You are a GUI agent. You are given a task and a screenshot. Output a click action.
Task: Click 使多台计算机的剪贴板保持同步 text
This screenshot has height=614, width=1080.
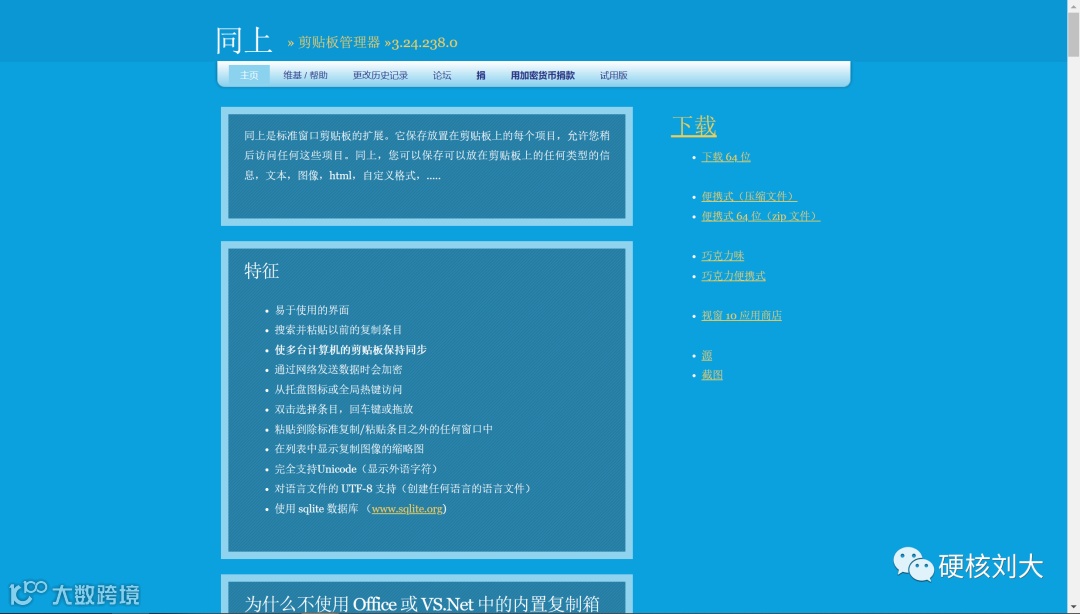click(x=351, y=350)
